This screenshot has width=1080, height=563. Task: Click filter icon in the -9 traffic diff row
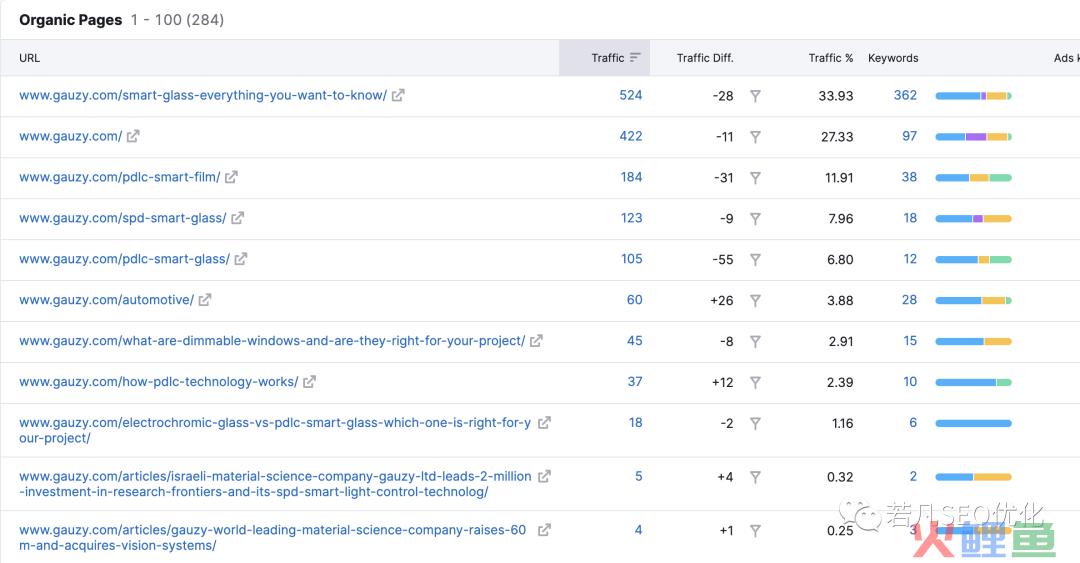pos(756,218)
